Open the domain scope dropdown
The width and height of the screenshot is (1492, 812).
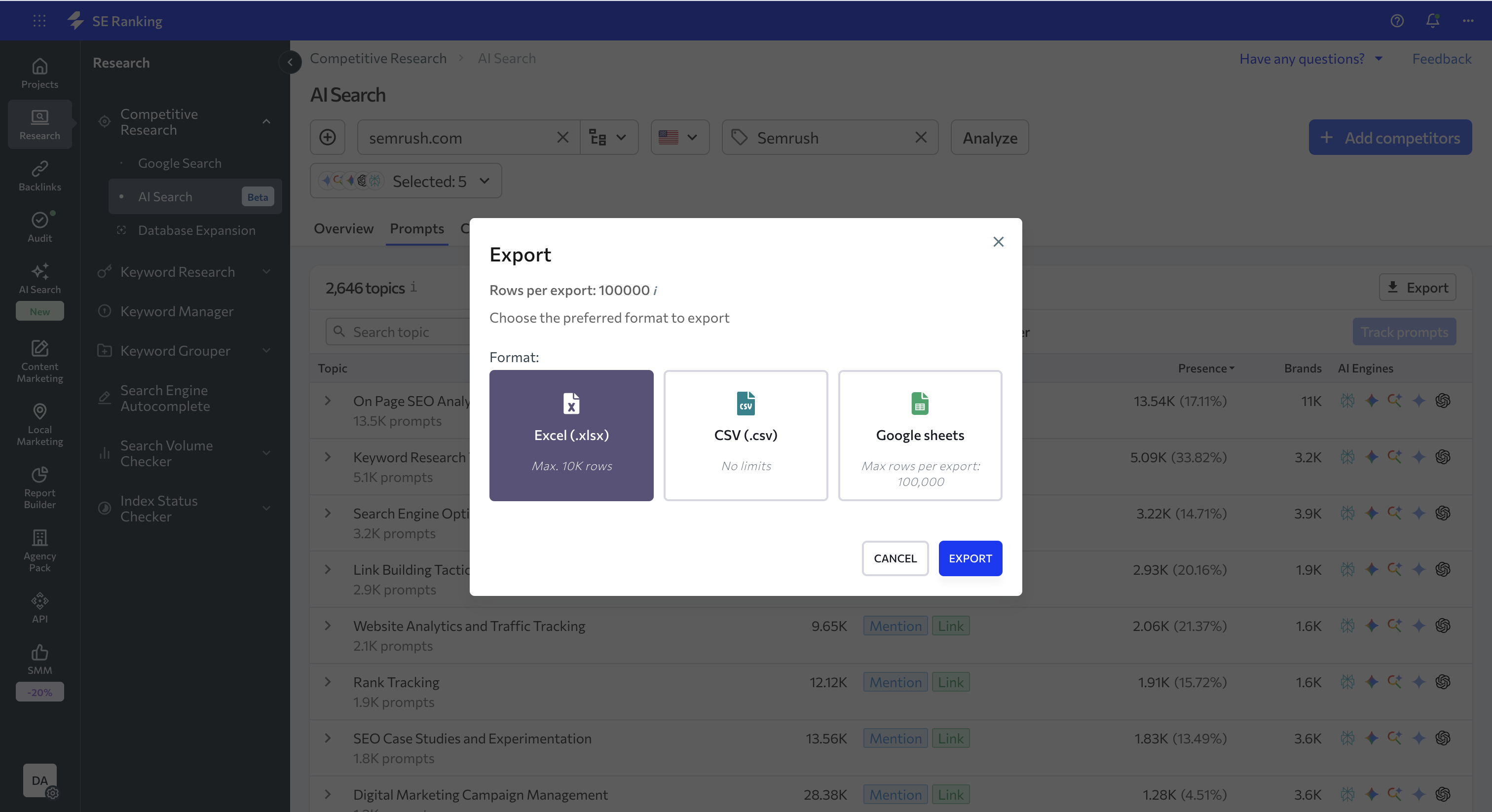tap(609, 137)
